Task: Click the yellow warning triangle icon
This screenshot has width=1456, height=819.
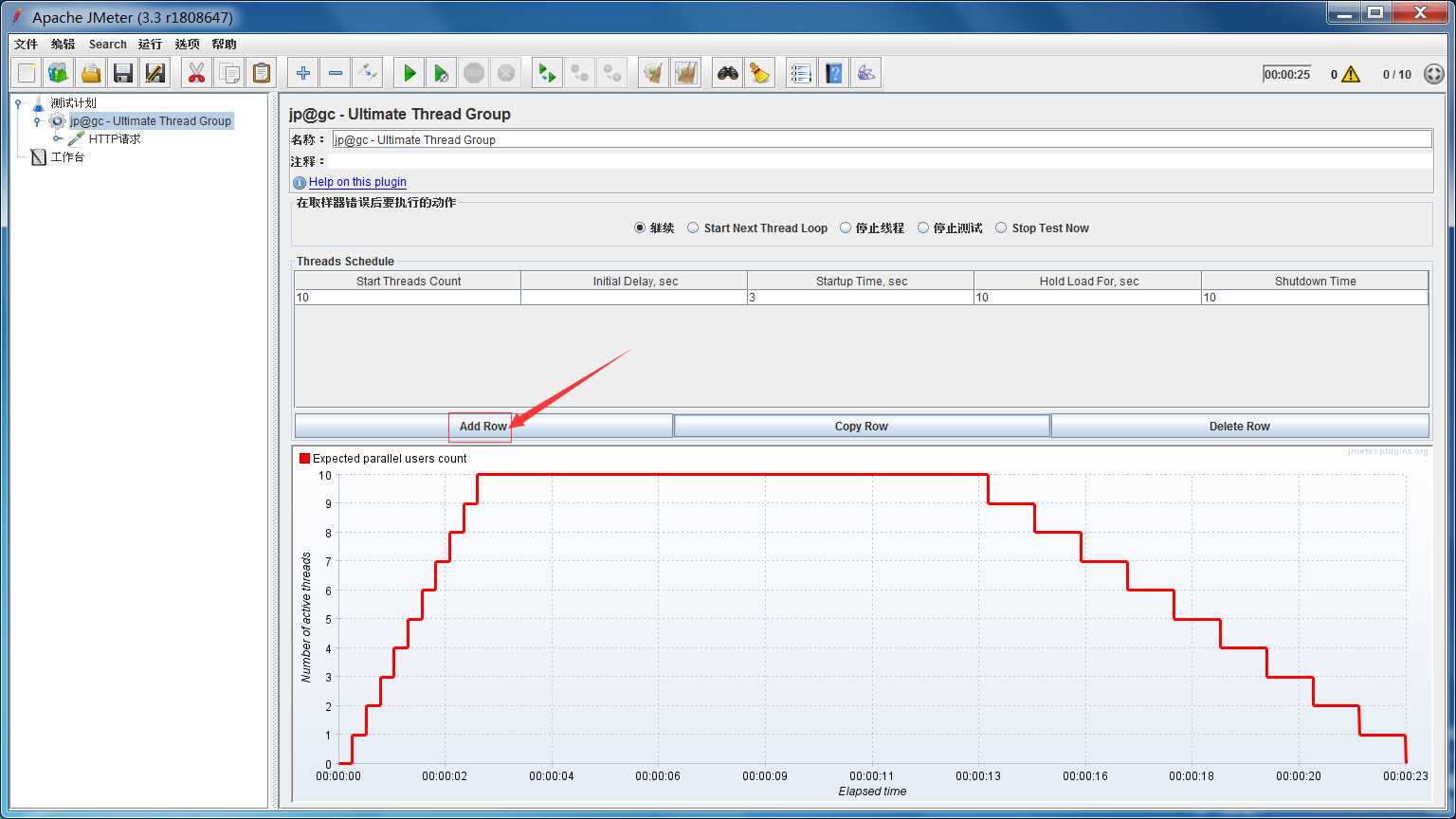Action: [1351, 74]
